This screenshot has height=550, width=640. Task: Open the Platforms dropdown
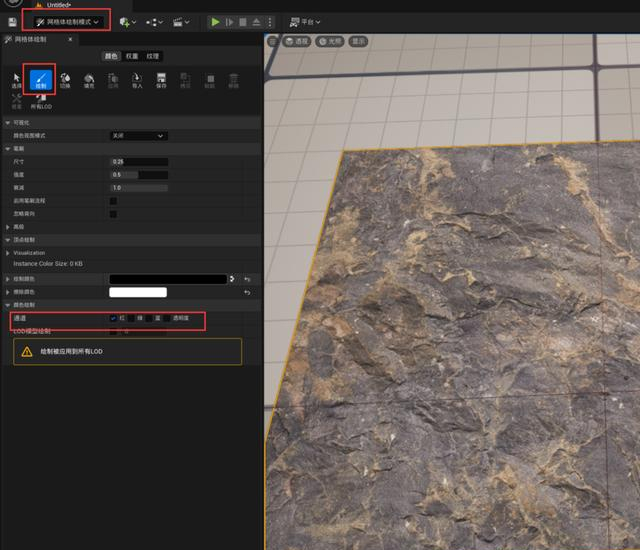(x=304, y=22)
